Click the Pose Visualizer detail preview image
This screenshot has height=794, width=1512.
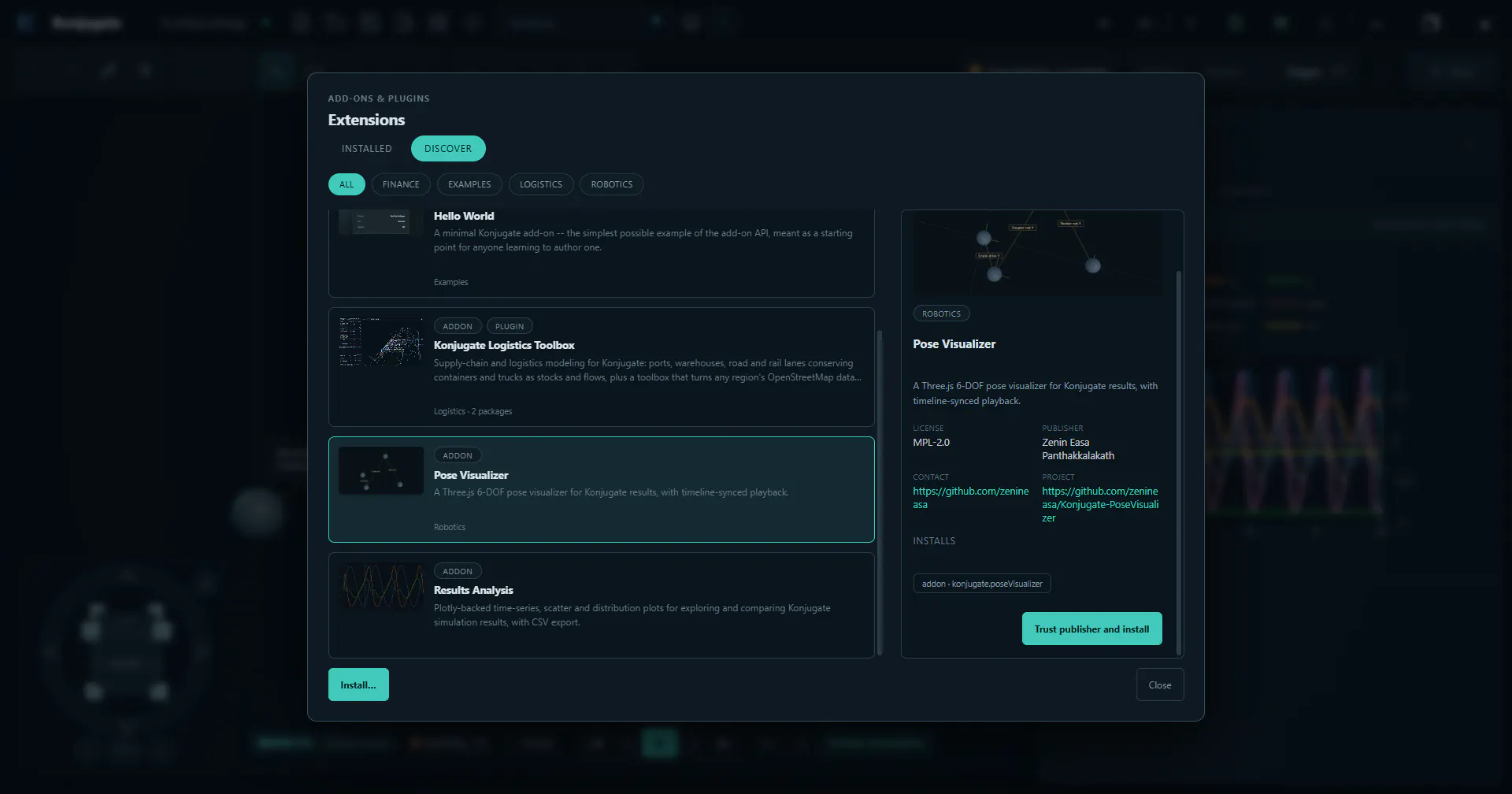coord(1037,253)
